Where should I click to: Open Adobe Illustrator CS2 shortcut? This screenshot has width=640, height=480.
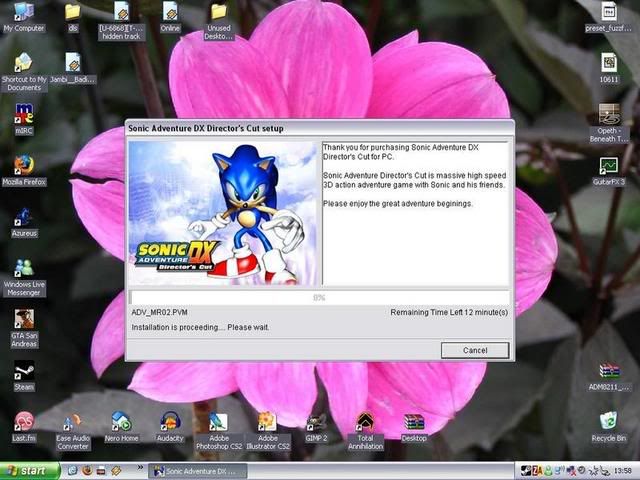[267, 421]
